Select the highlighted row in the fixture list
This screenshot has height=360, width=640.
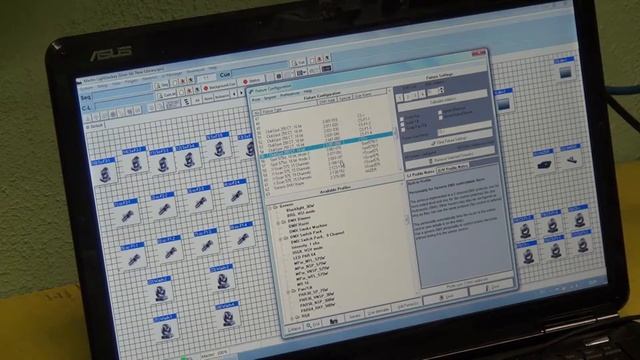coord(327,144)
